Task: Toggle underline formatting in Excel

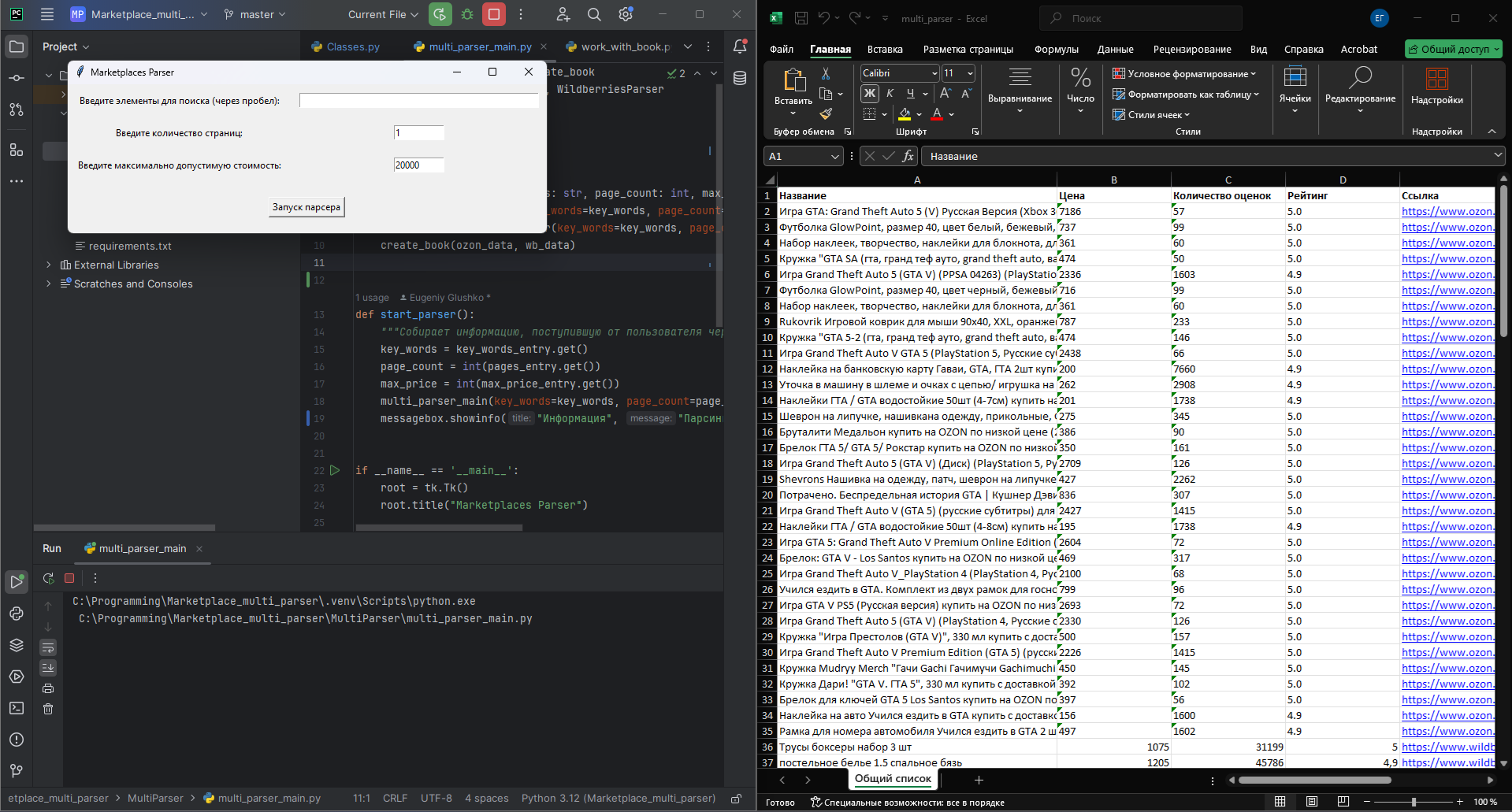Action: pyautogui.click(x=910, y=94)
